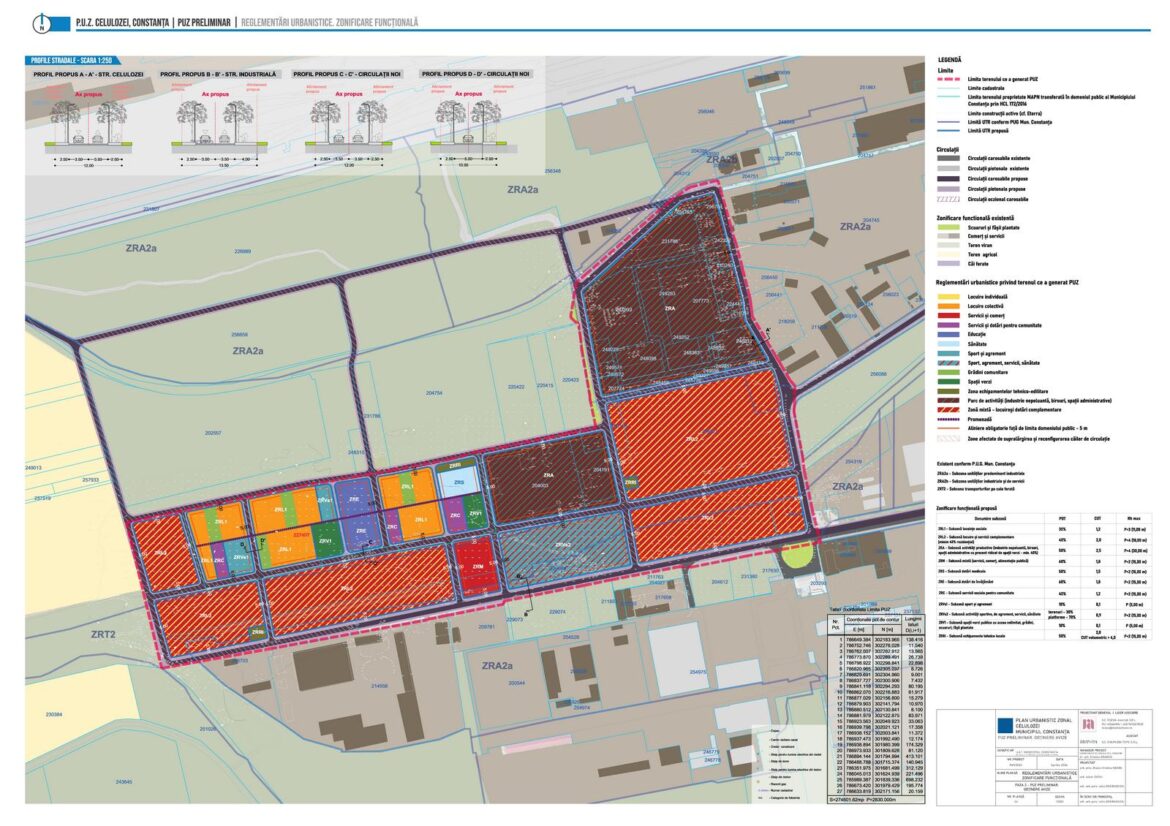
Task: Click the striped Zonă mixtă legend symbol
Action: (x=947, y=410)
